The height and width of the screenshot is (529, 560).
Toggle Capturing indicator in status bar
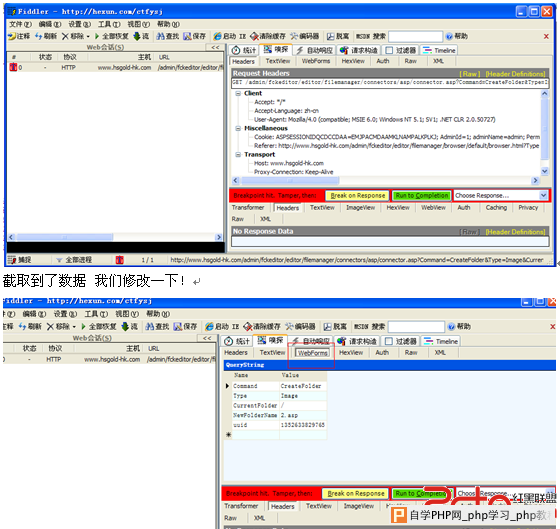pyautogui.click(x=20, y=260)
